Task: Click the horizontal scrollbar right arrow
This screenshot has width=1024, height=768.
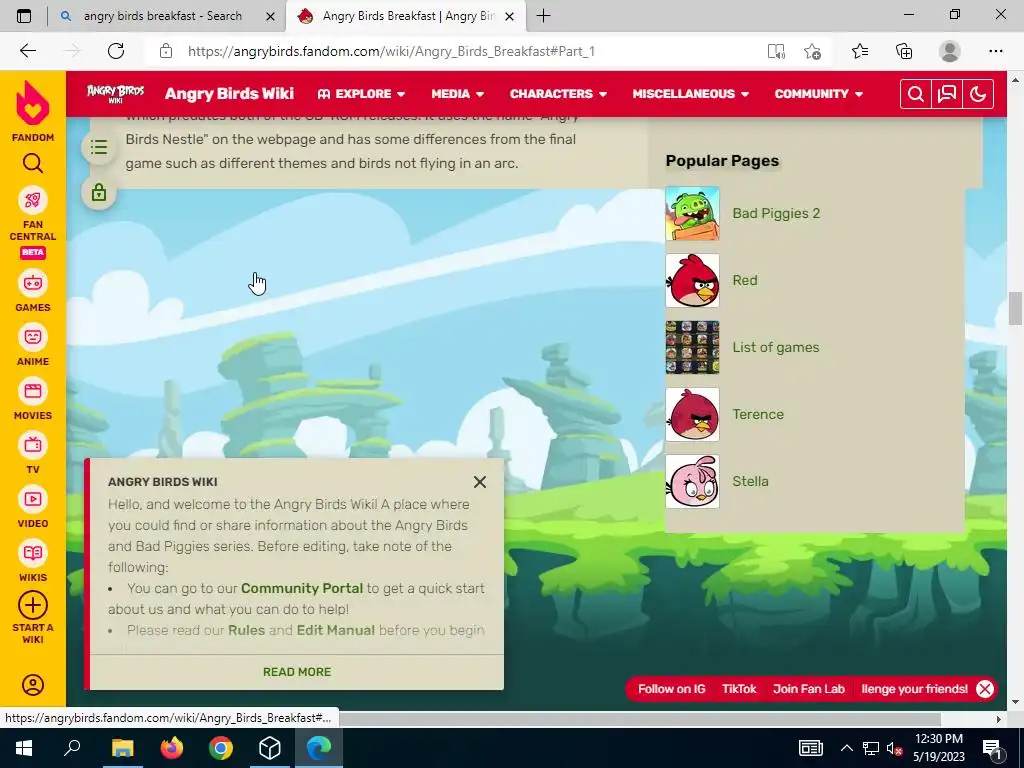Action: tap(999, 719)
